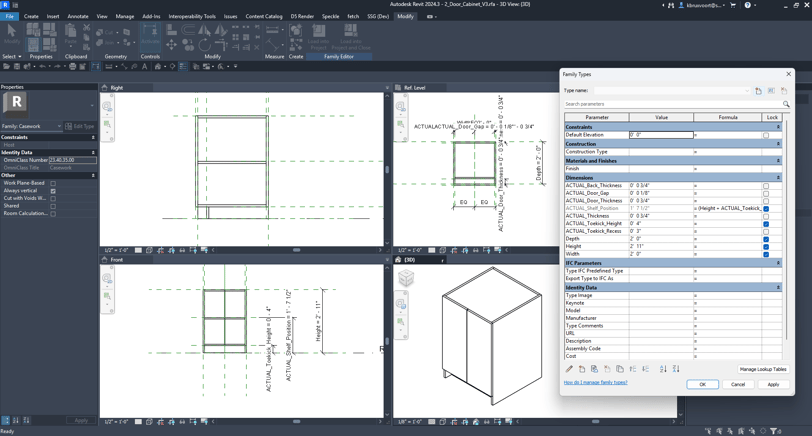Image resolution: width=812 pixels, height=436 pixels.
Task: Uncheck lock for Height parameter
Action: click(766, 247)
